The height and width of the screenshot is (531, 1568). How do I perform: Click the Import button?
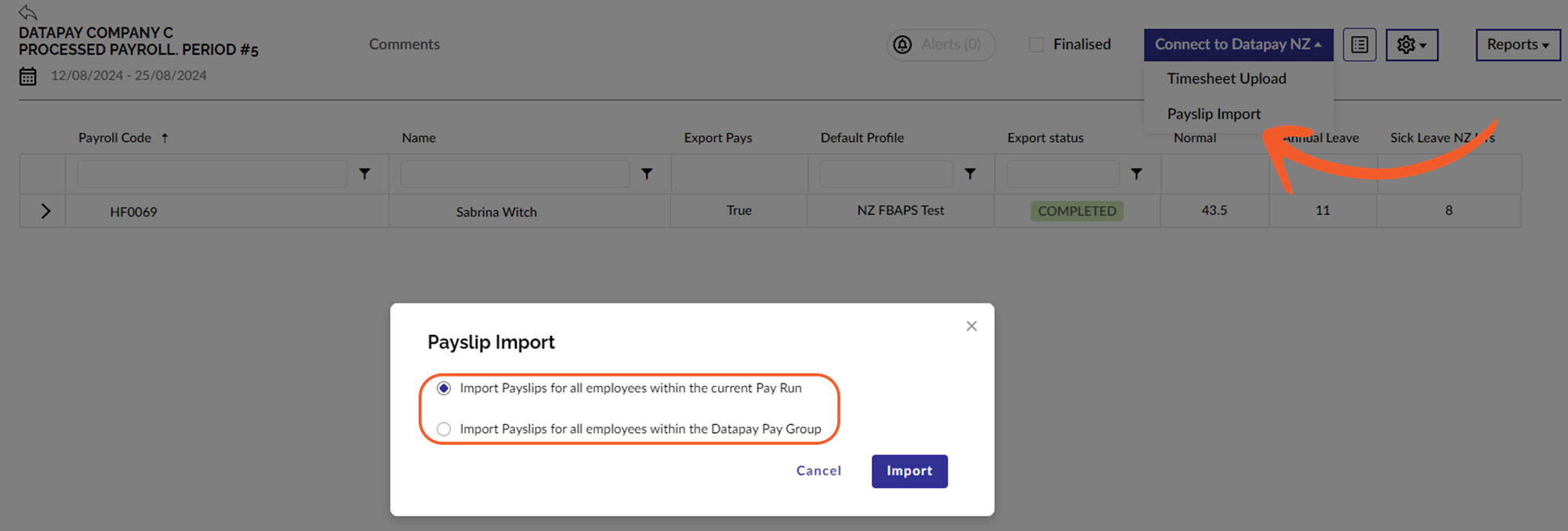click(x=909, y=471)
